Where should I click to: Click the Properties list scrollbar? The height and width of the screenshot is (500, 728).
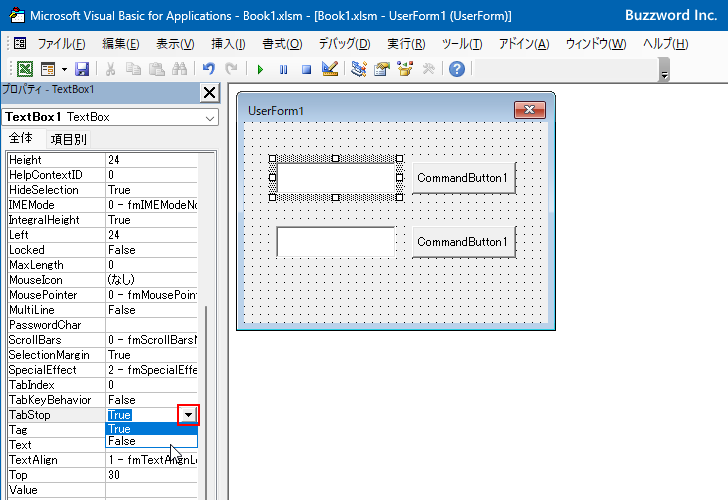(206, 402)
